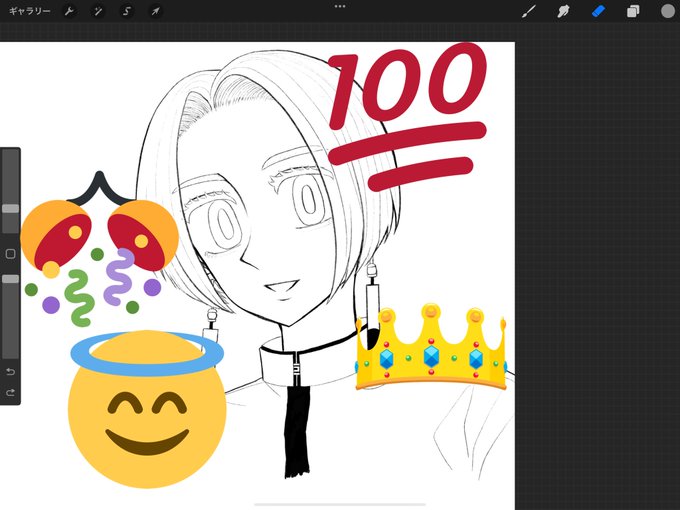This screenshot has width=680, height=510.
Task: Open the active color picker circle
Action: click(668, 11)
